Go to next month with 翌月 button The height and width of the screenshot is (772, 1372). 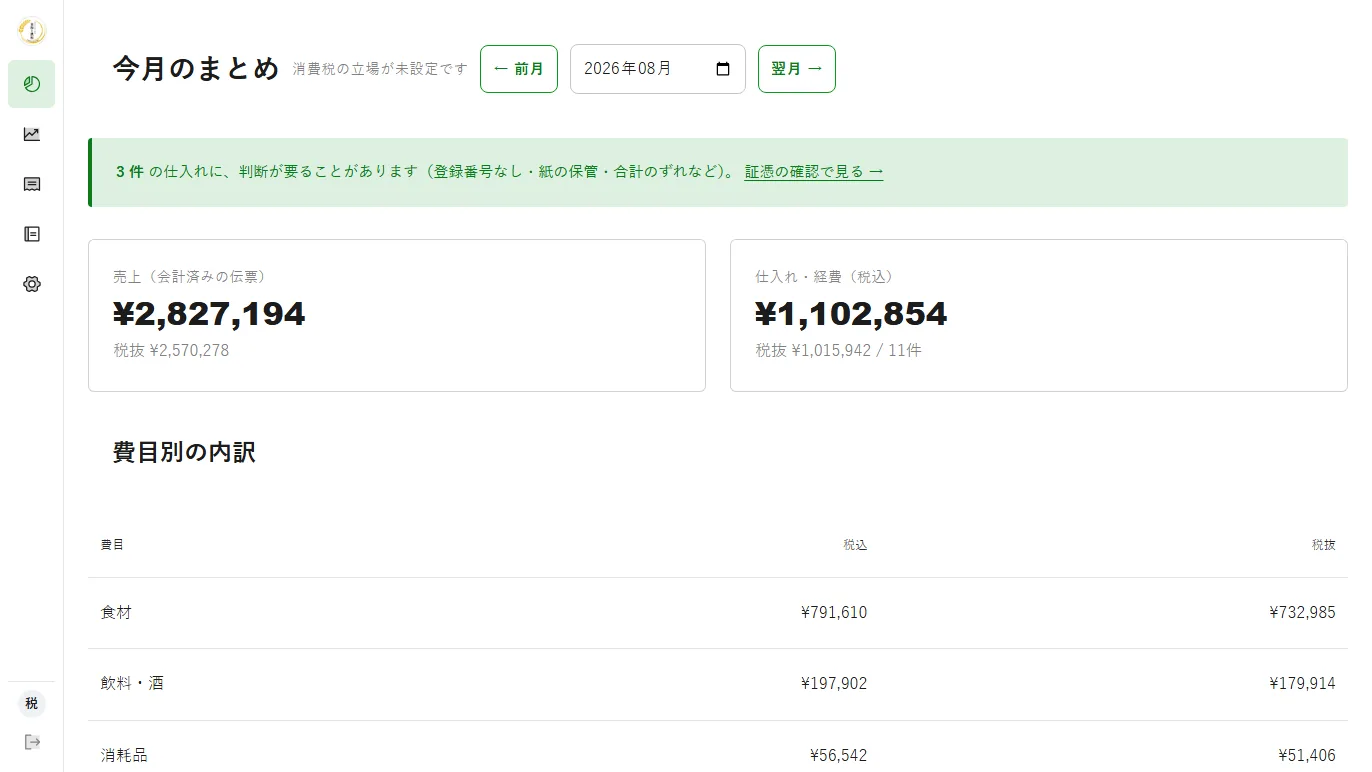tap(797, 69)
